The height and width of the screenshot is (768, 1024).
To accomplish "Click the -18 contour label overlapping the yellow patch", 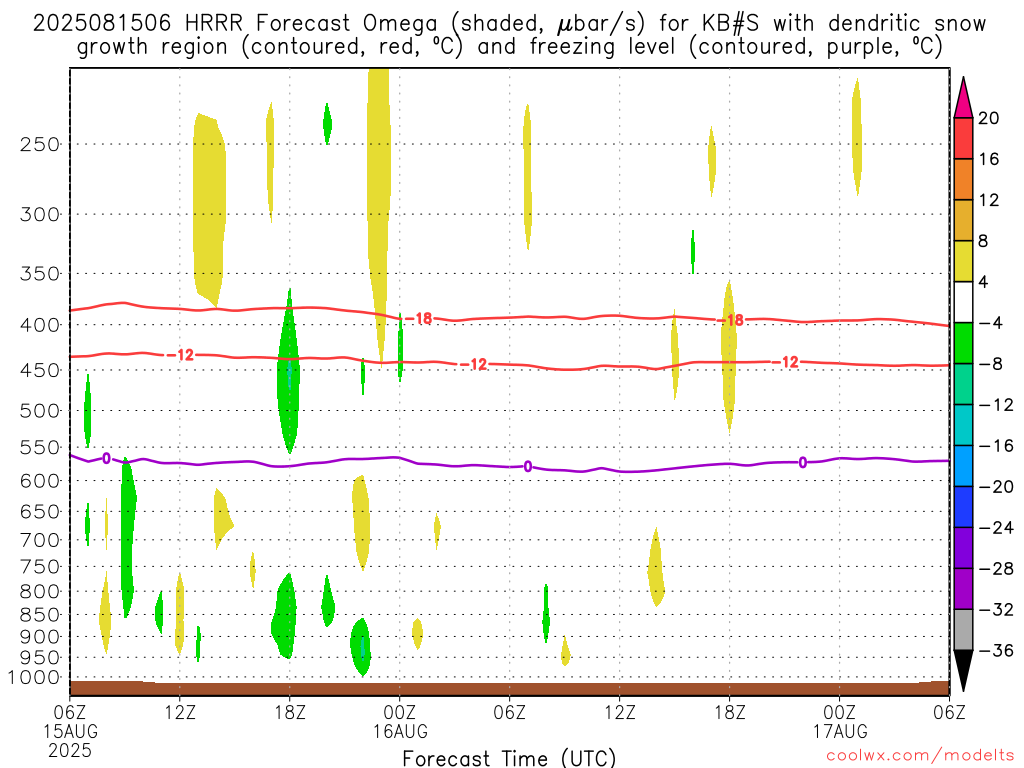I will click(731, 320).
